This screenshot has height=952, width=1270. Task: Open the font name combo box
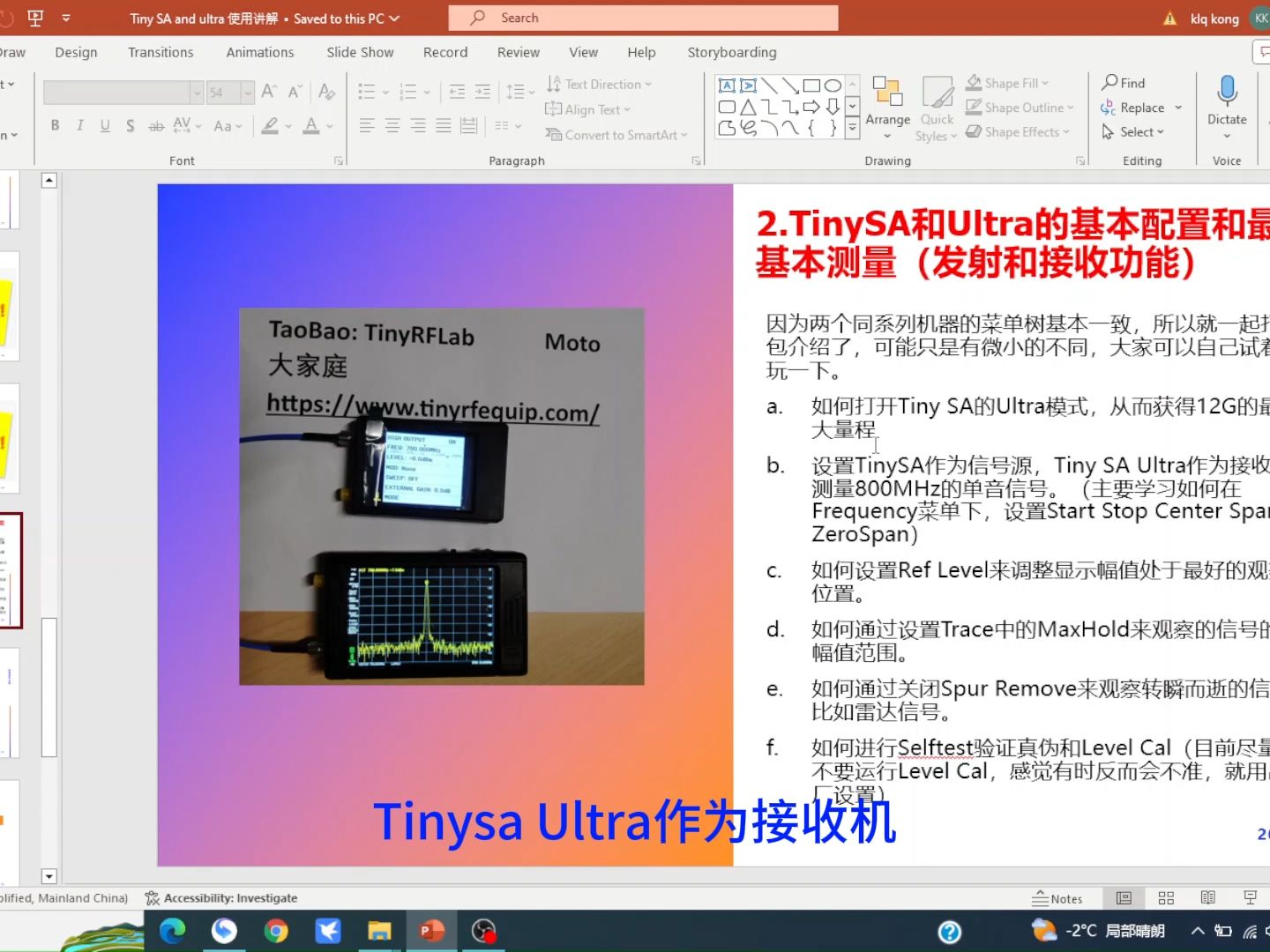coord(123,92)
